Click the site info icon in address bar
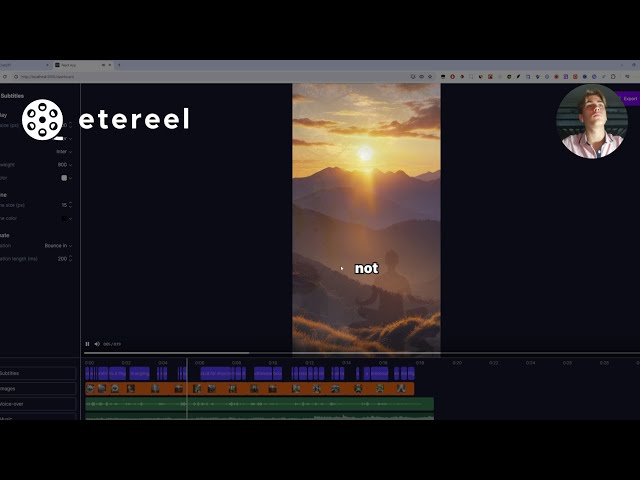 click(16, 77)
